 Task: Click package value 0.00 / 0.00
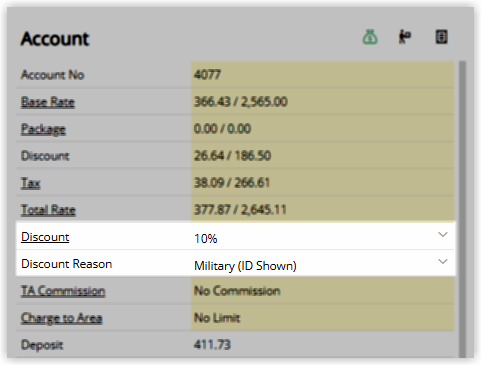coord(222,129)
